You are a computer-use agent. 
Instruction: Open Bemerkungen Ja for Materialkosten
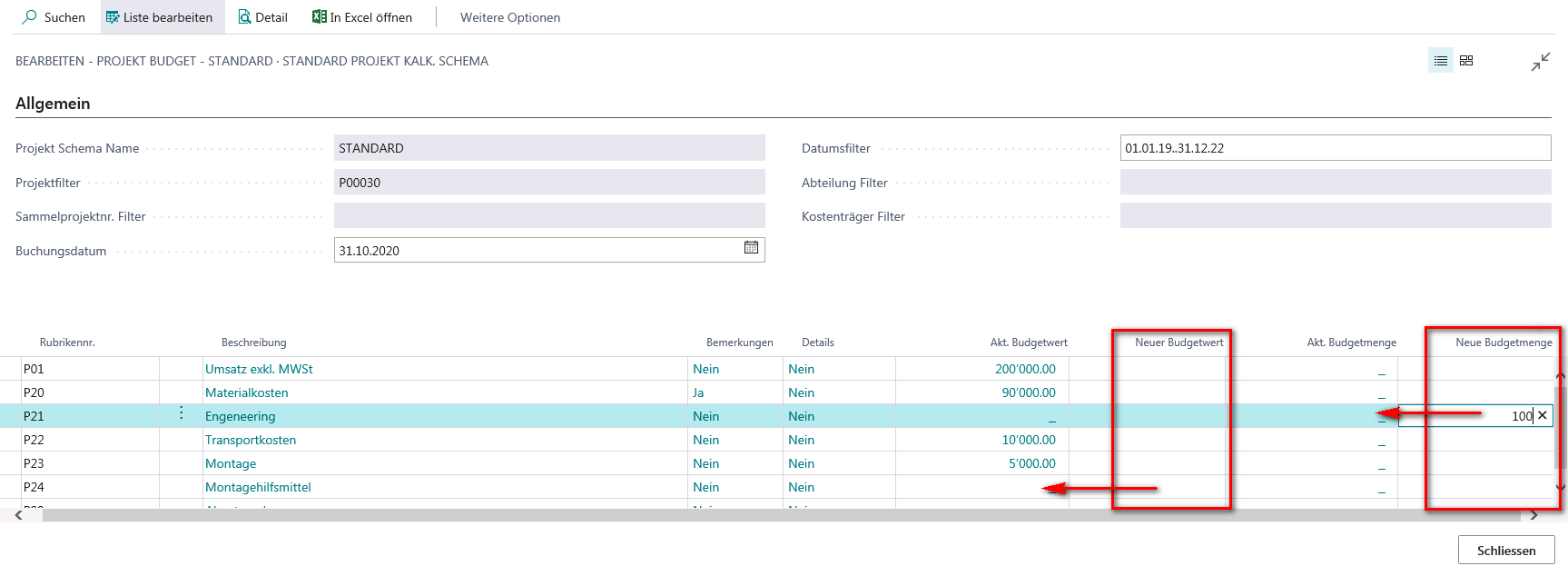coord(698,392)
